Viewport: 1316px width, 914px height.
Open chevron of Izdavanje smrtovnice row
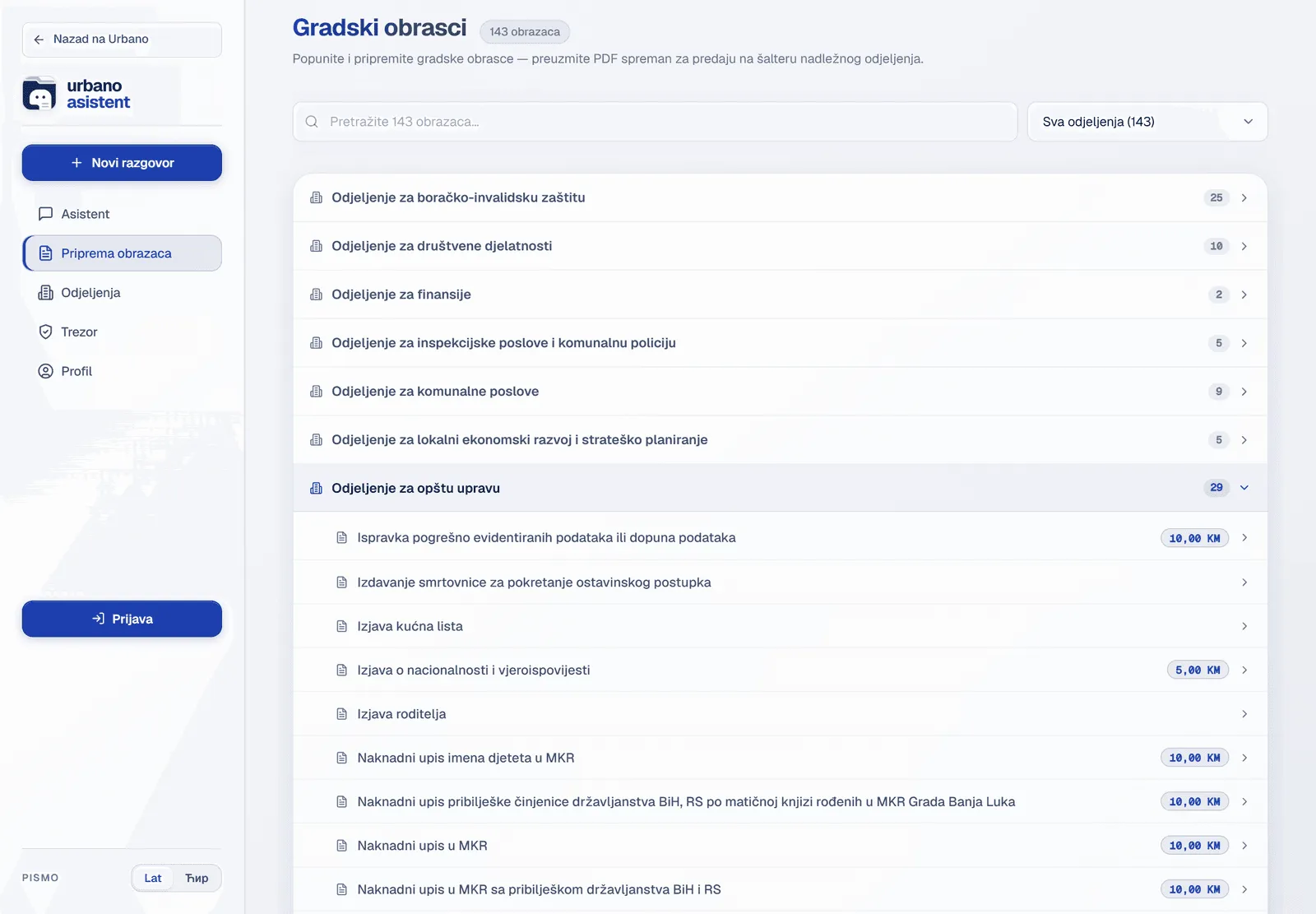click(x=1244, y=582)
